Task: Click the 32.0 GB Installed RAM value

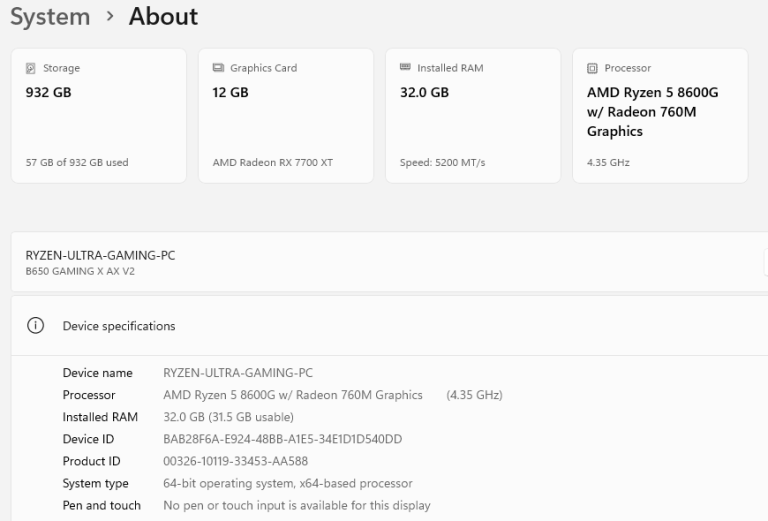Action: click(x=425, y=93)
